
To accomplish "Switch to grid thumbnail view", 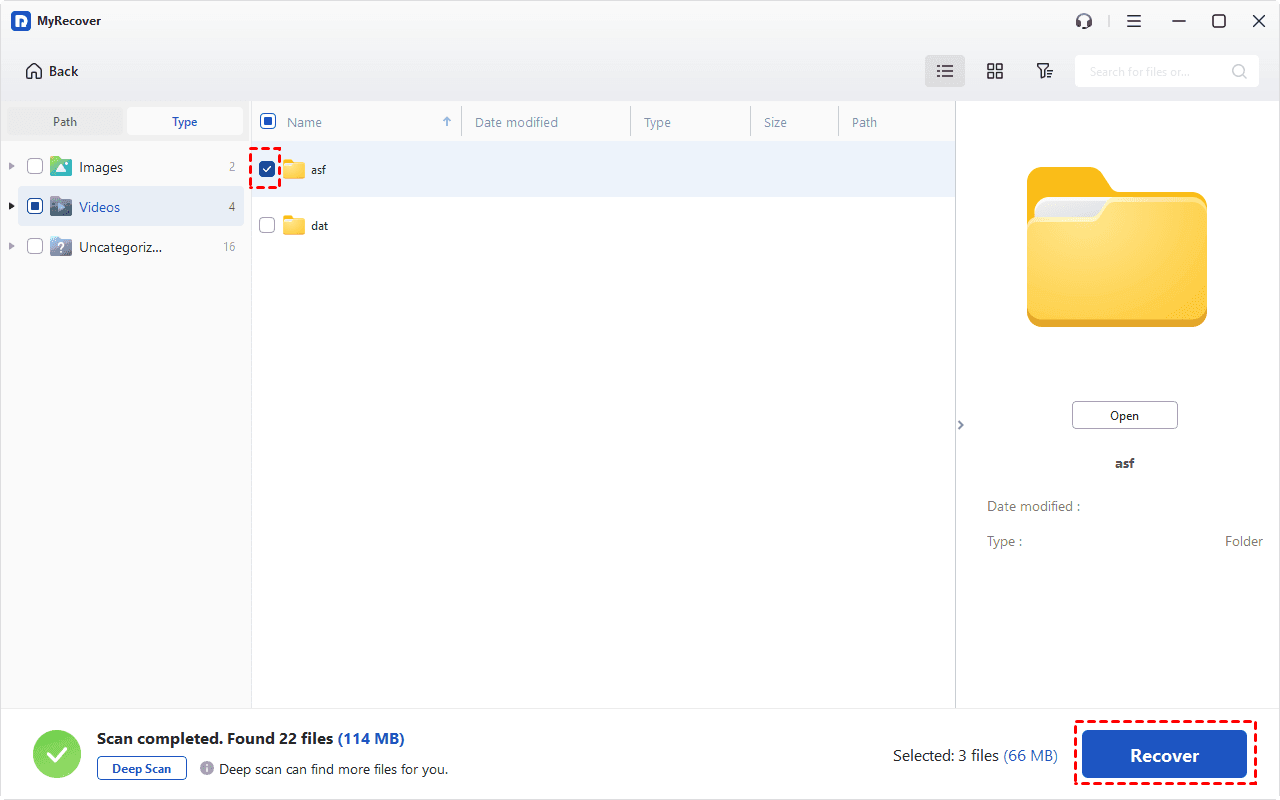I will pos(994,71).
